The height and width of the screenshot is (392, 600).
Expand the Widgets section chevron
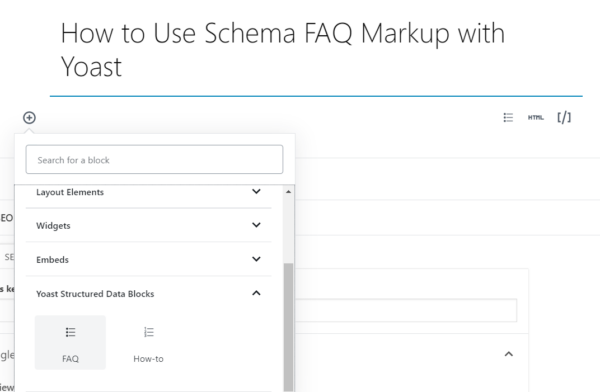pyautogui.click(x=256, y=225)
